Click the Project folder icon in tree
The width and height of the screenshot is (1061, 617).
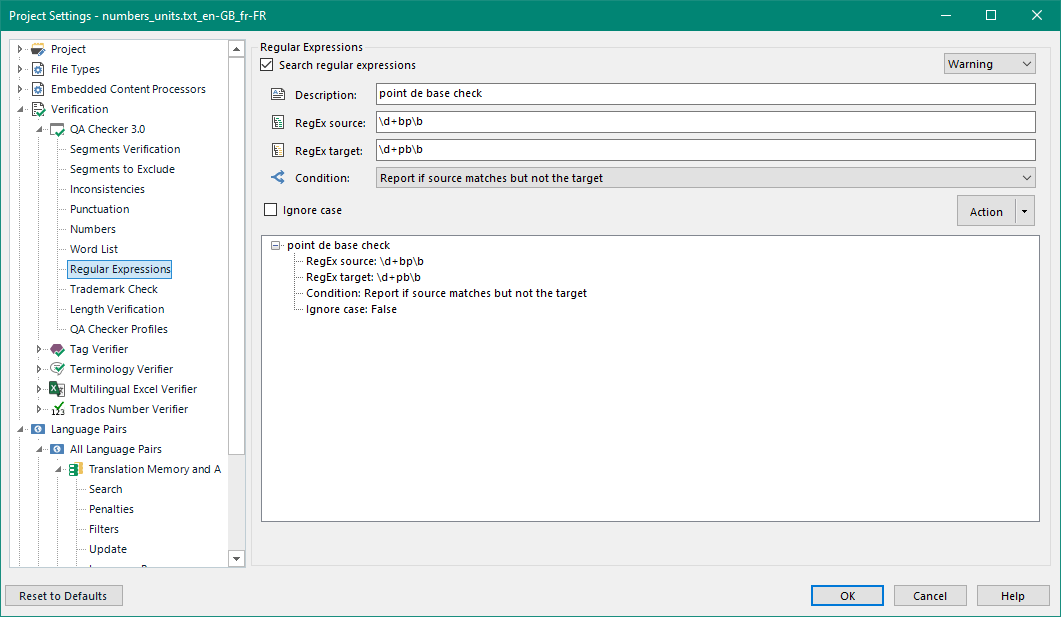pyautogui.click(x=38, y=49)
